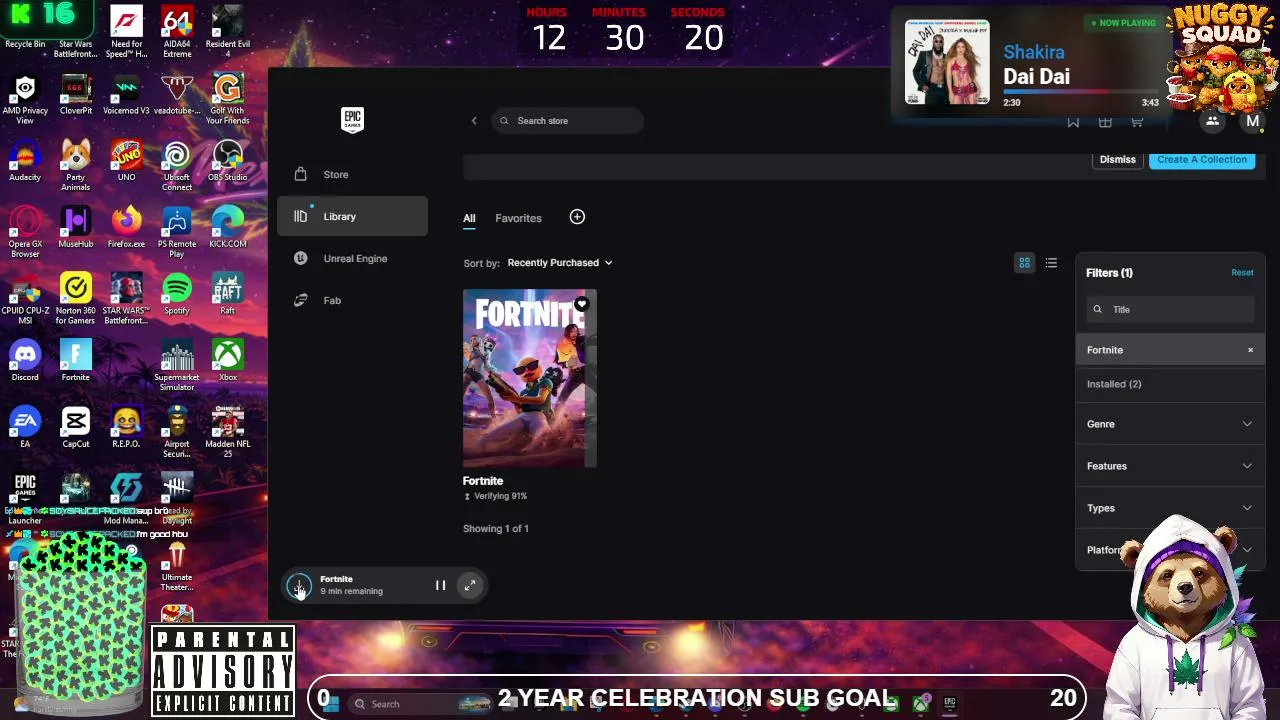Image resolution: width=1280 pixels, height=720 pixels.
Task: Open CapCut desktop shortcut
Action: tap(76, 428)
